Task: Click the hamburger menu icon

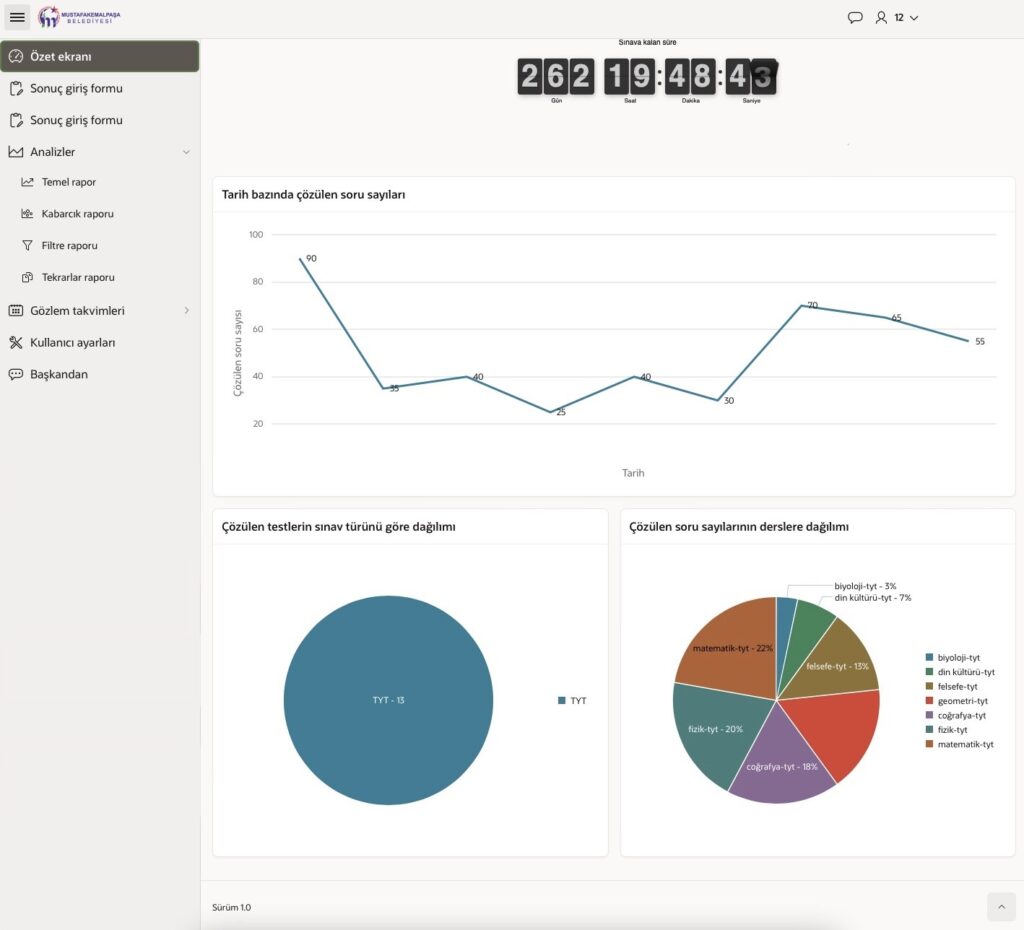Action: click(17, 17)
